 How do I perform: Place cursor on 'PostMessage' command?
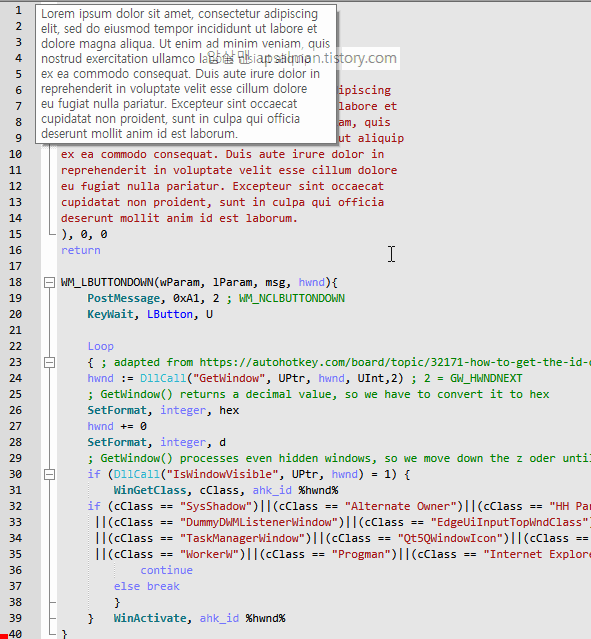(x=124, y=298)
